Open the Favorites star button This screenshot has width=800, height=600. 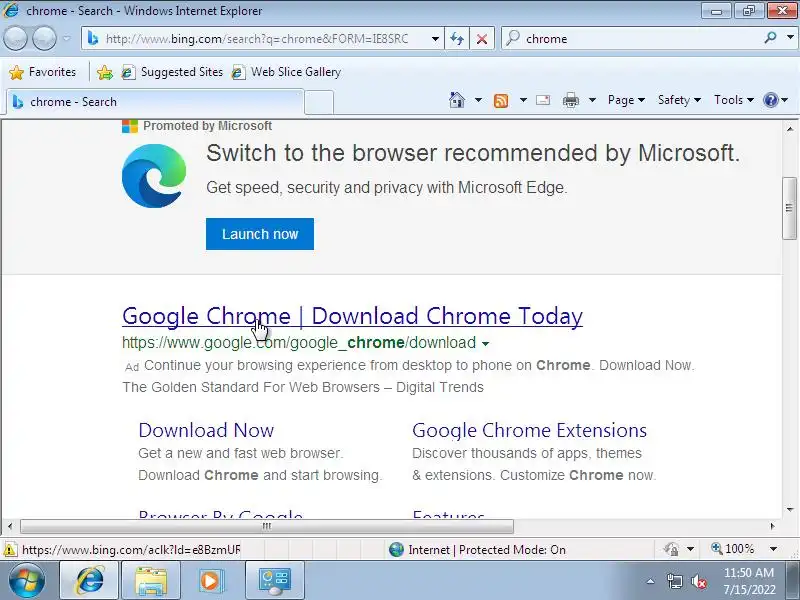pyautogui.click(x=42, y=72)
